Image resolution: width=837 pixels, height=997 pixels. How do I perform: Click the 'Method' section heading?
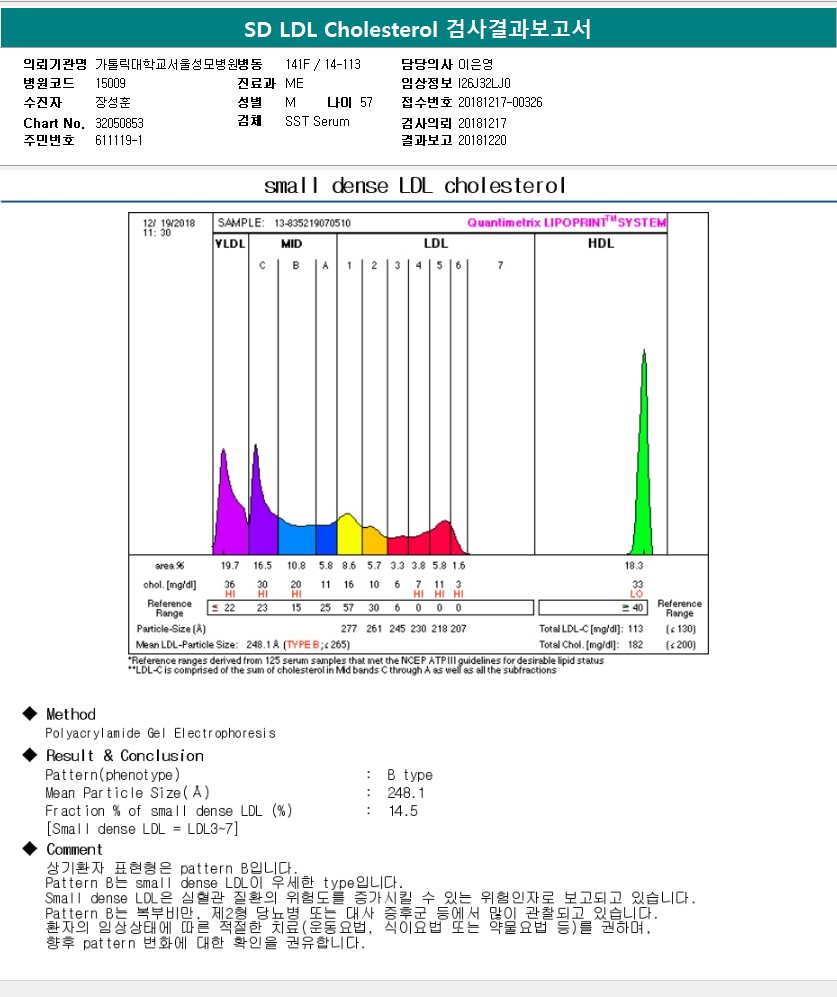[x=71, y=715]
